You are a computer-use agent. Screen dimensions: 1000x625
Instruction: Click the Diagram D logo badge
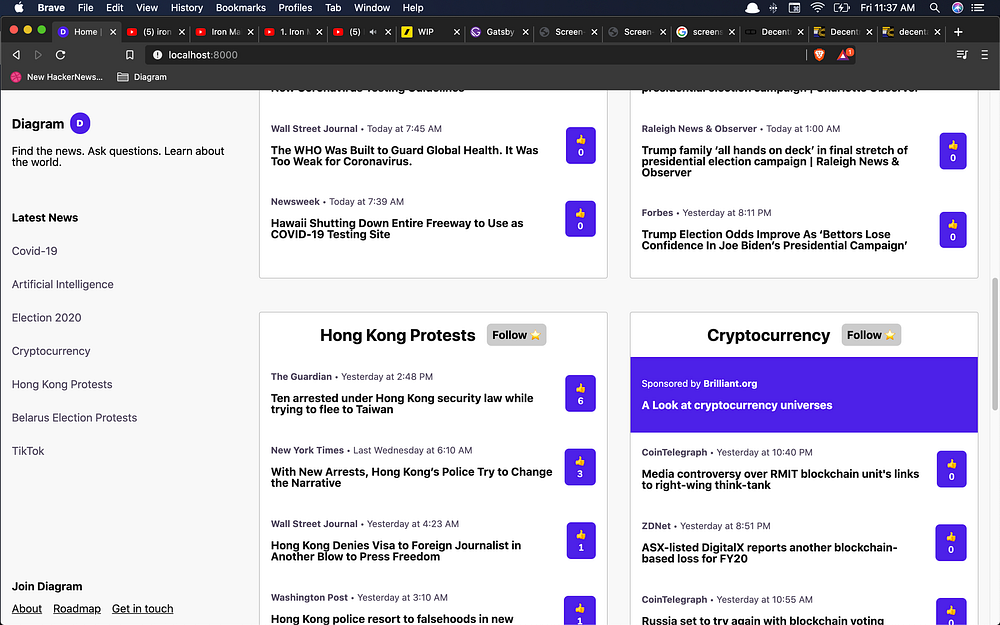tap(80, 123)
